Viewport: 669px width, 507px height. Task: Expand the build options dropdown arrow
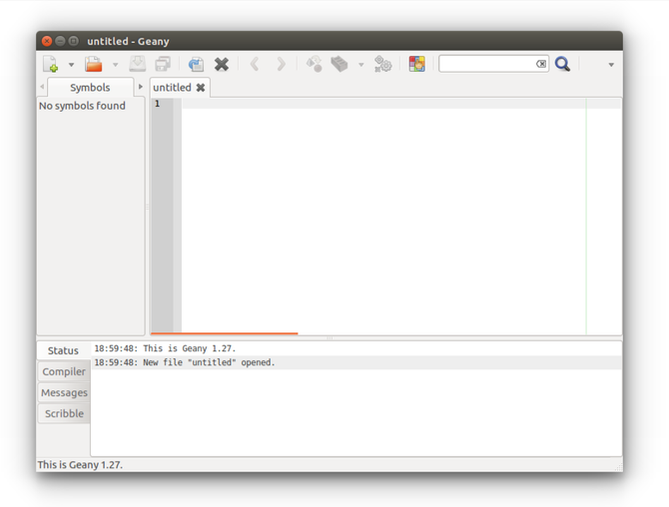(x=361, y=65)
